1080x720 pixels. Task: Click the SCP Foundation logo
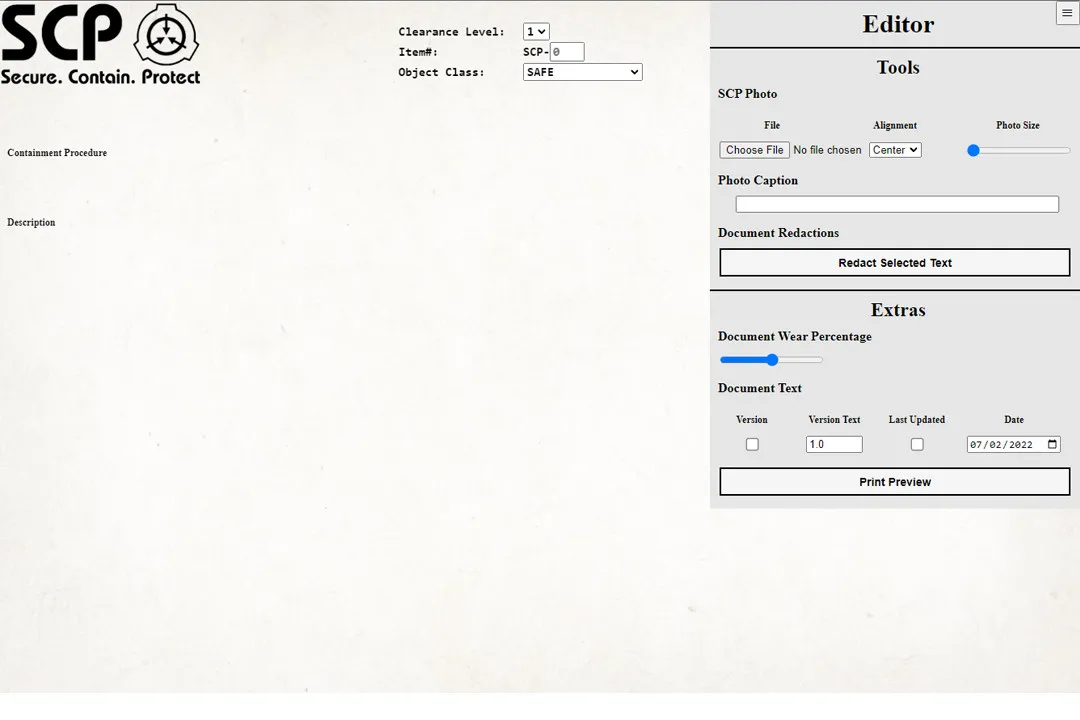[x=166, y=35]
